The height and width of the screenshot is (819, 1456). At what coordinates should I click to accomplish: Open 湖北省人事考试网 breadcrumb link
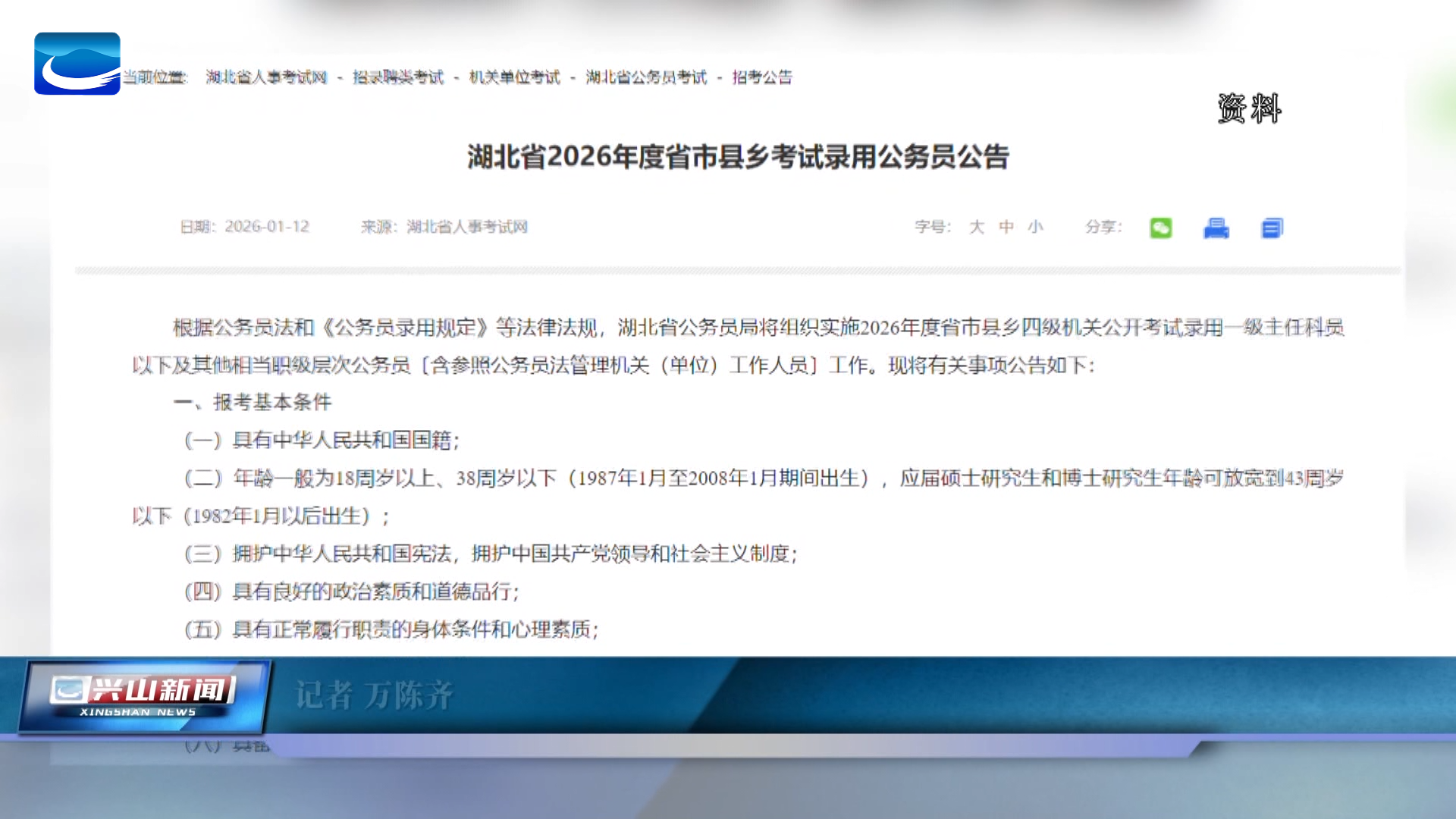pyautogui.click(x=266, y=77)
